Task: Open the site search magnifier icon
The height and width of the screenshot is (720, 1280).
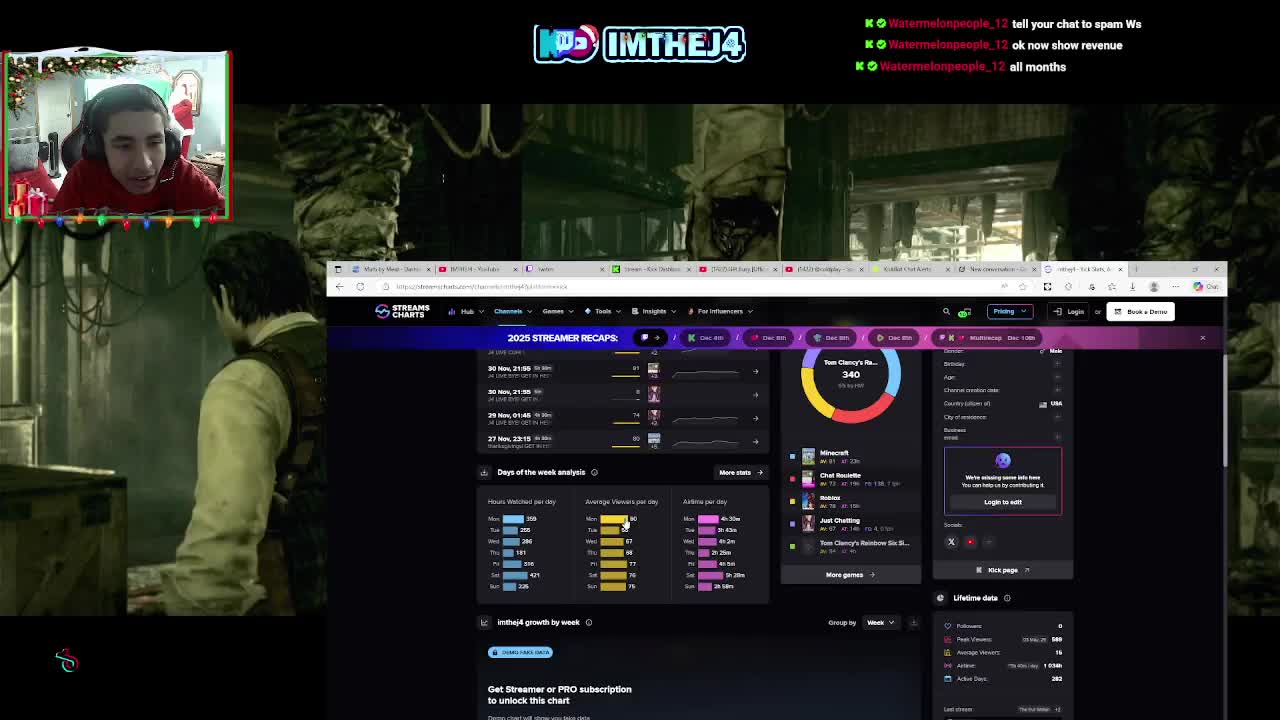Action: coord(946,312)
